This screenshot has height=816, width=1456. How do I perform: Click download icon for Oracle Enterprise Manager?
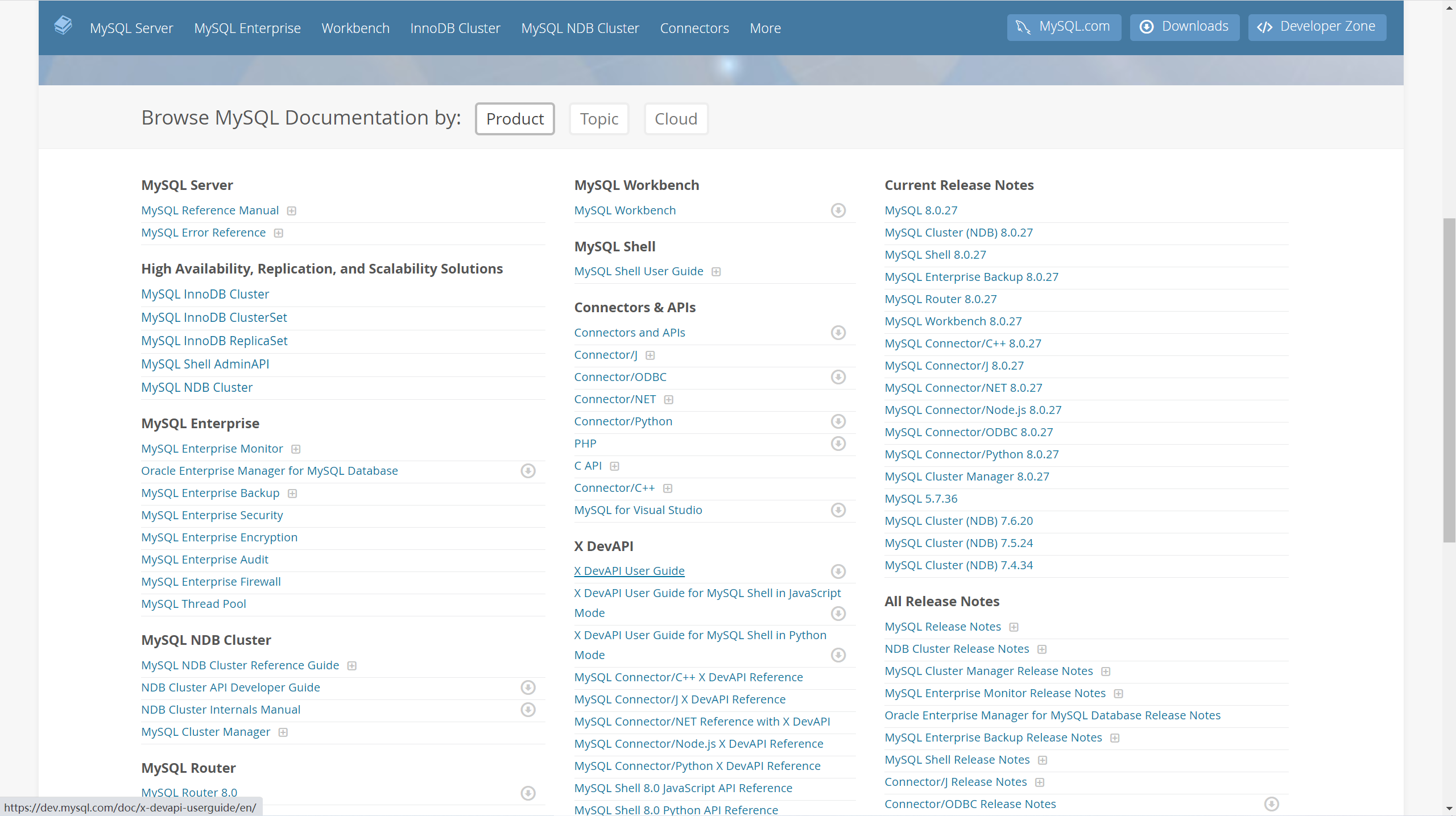(x=528, y=471)
